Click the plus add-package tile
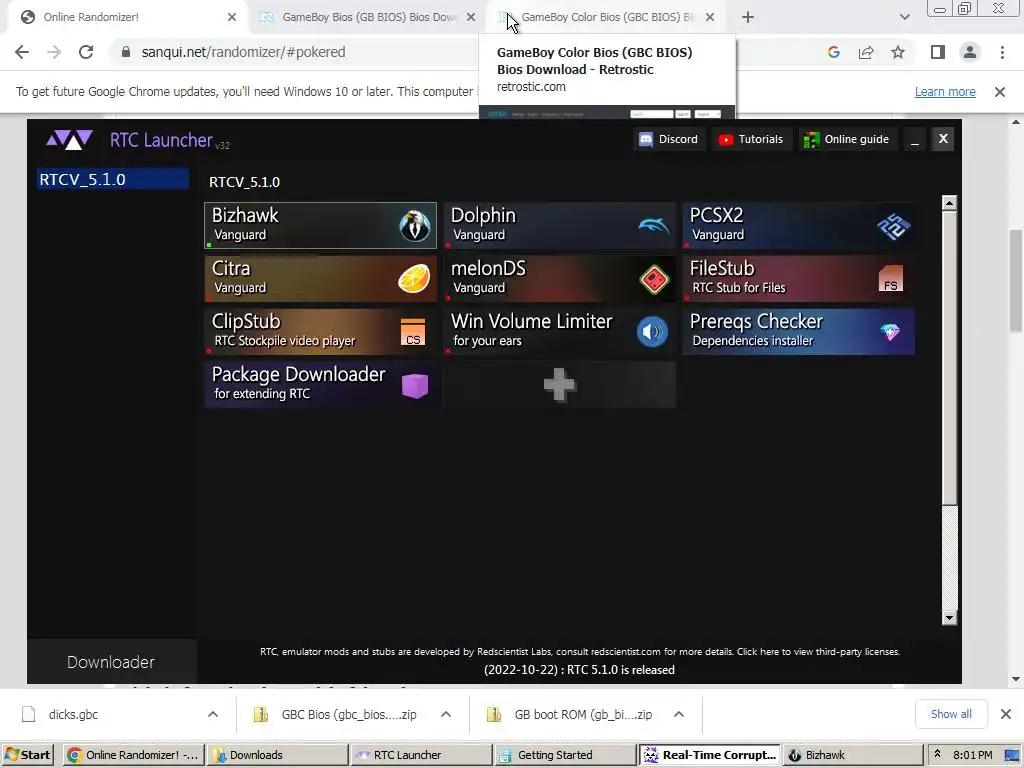This screenshot has width=1024, height=768. tap(559, 385)
